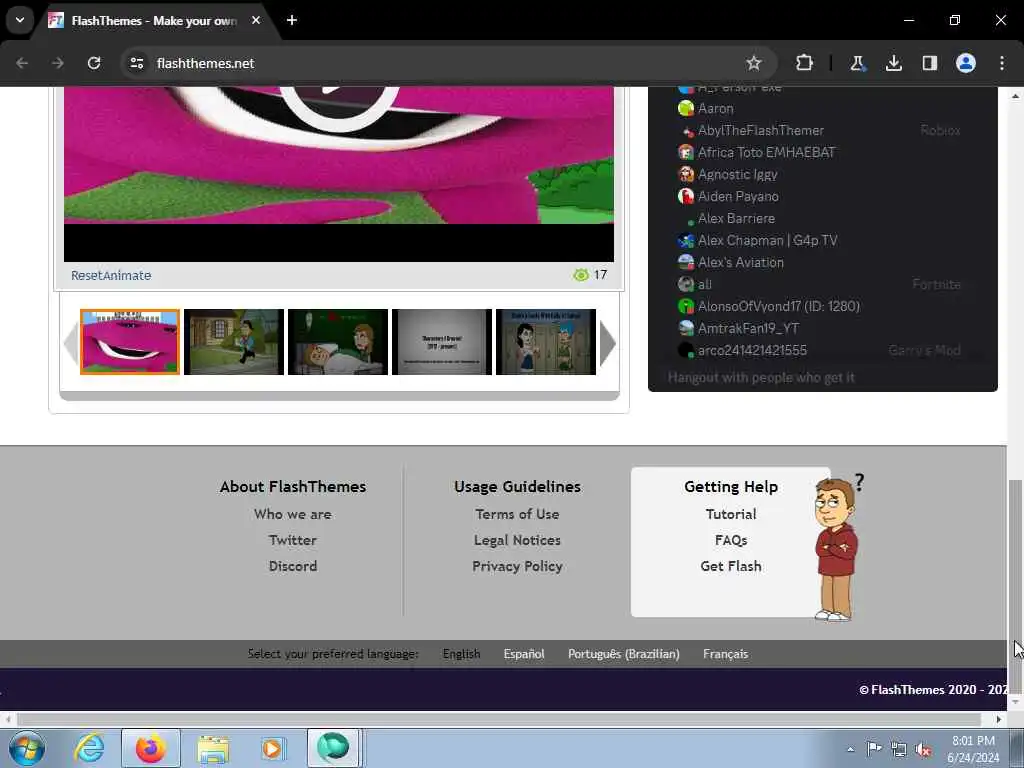Click Aaron in the Discord member list
This screenshot has height=768, width=1024.
[715, 108]
